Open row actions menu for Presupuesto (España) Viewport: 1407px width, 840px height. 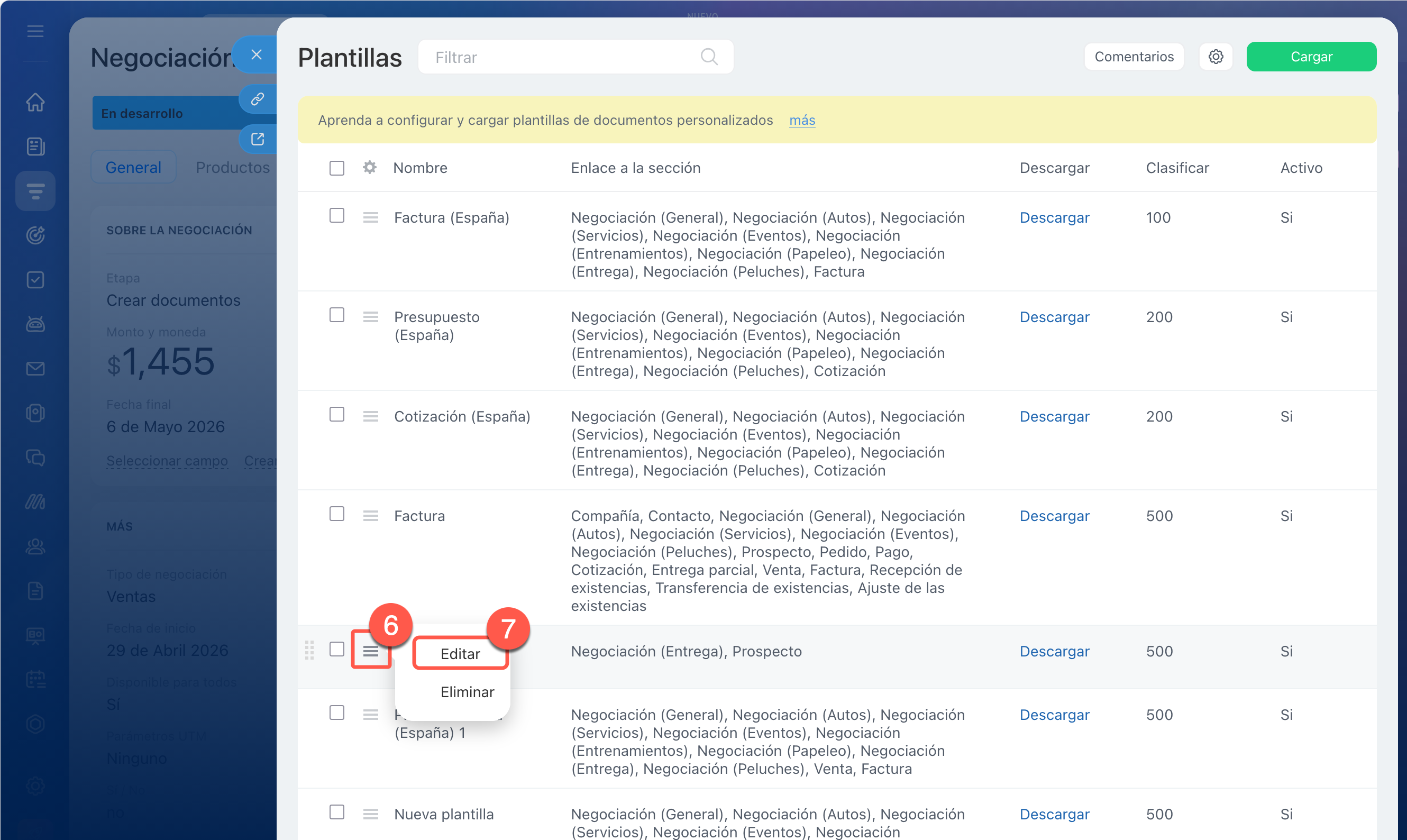(x=371, y=317)
